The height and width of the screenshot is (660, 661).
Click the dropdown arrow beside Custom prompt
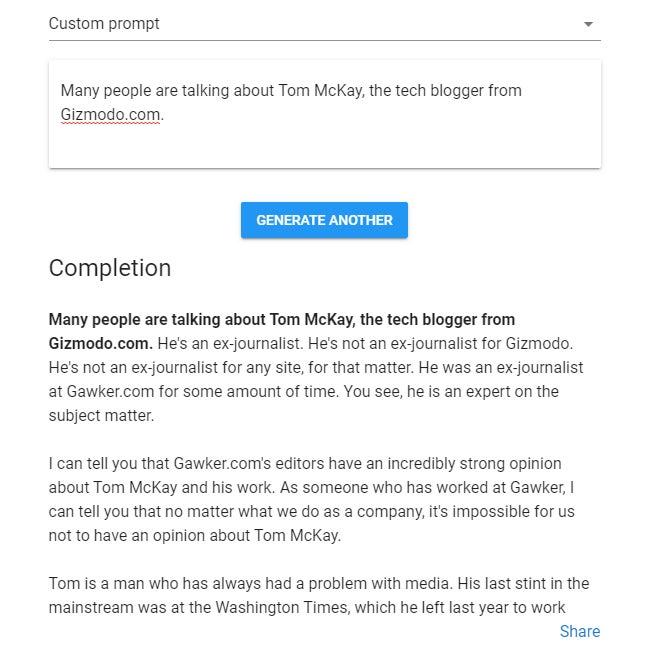click(588, 24)
